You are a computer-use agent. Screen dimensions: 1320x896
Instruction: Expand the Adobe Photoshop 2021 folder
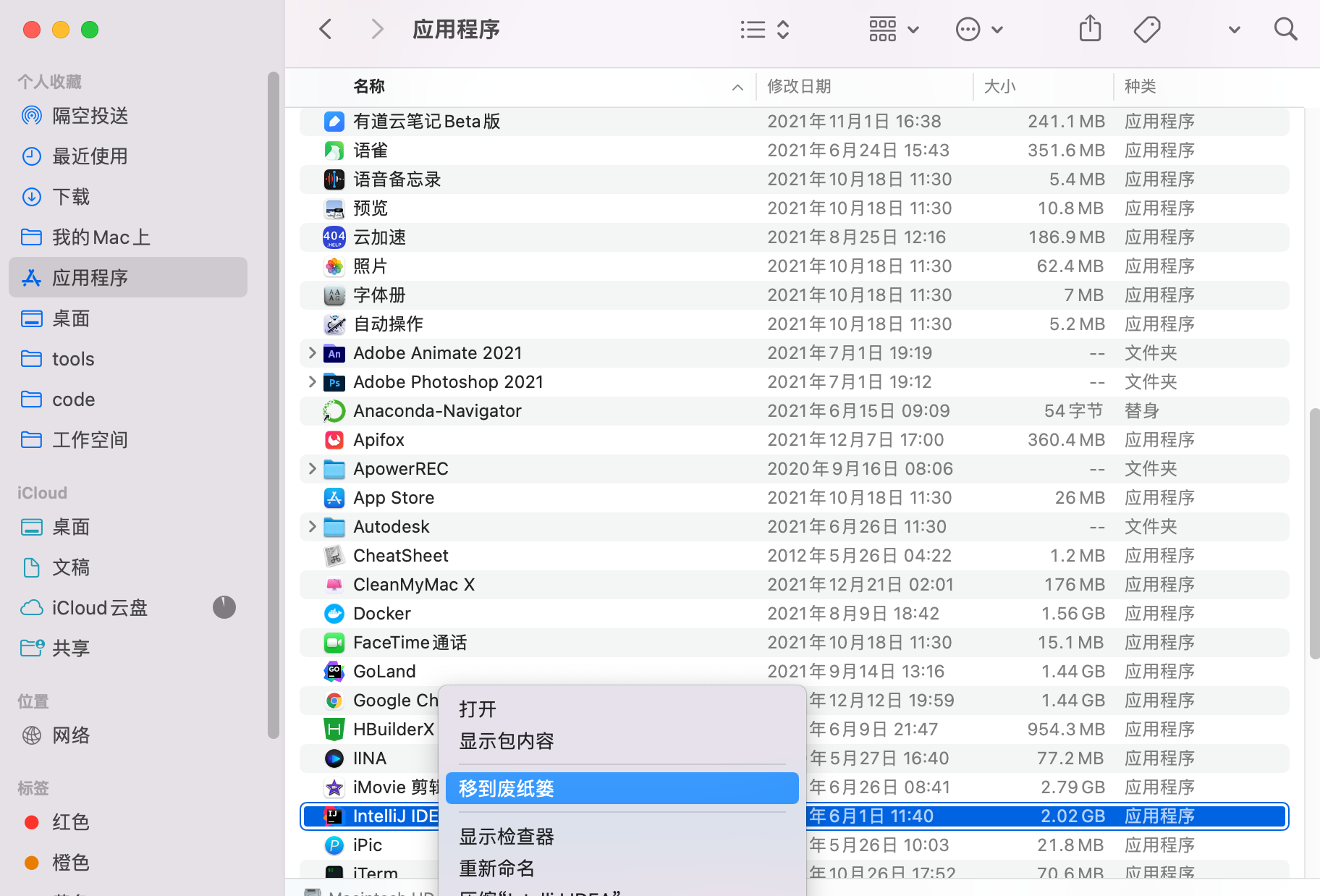312,381
